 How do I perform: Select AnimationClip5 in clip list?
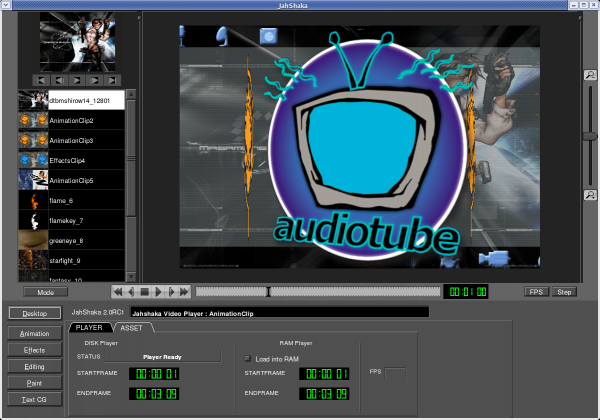pyautogui.click(x=72, y=180)
